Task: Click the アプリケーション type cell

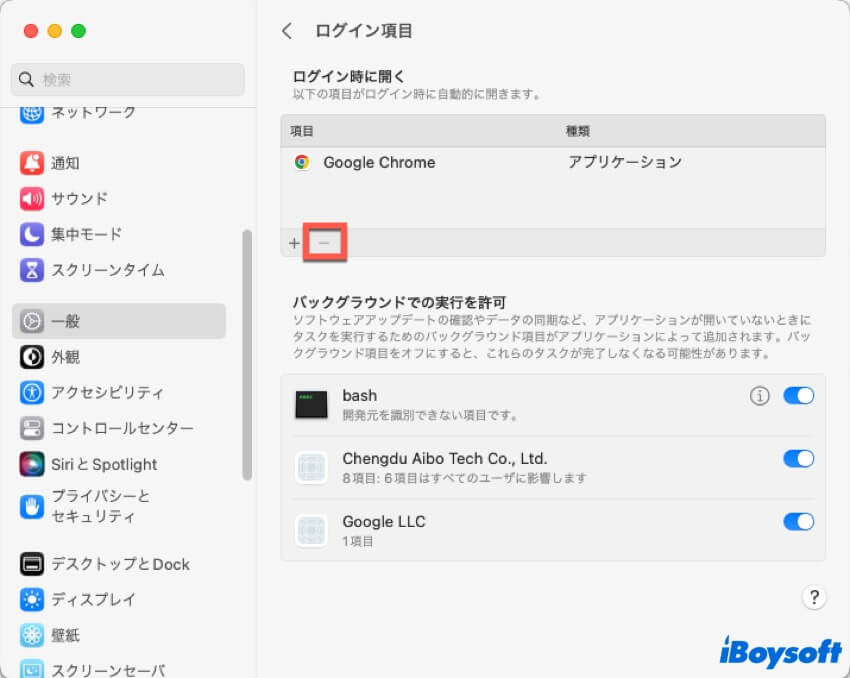Action: (x=625, y=162)
